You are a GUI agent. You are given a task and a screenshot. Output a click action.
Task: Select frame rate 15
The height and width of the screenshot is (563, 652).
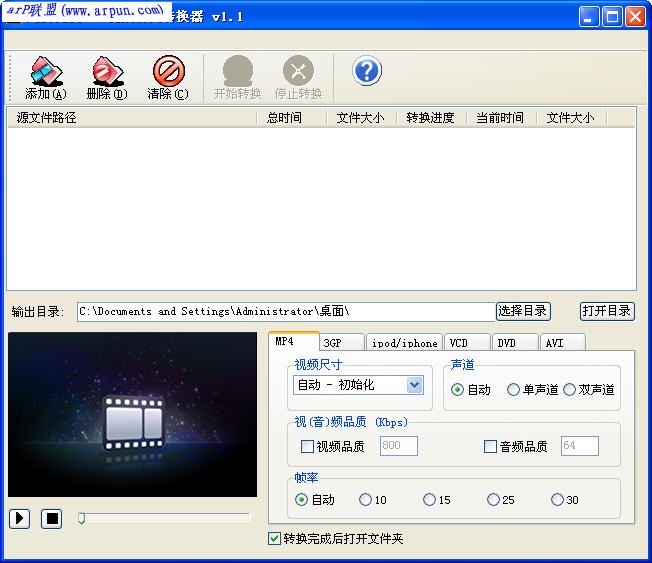[430, 499]
